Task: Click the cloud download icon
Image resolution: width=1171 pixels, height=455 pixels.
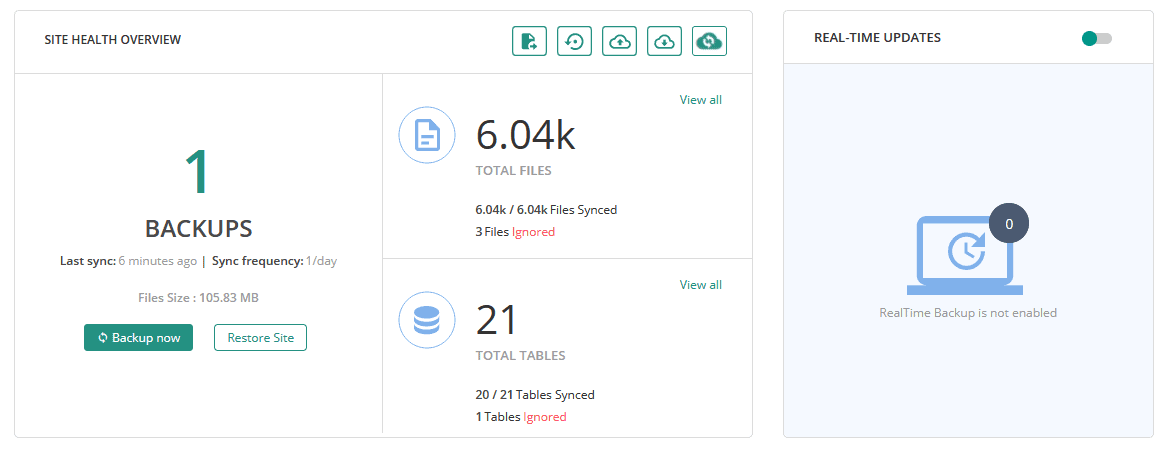Action: tap(665, 41)
